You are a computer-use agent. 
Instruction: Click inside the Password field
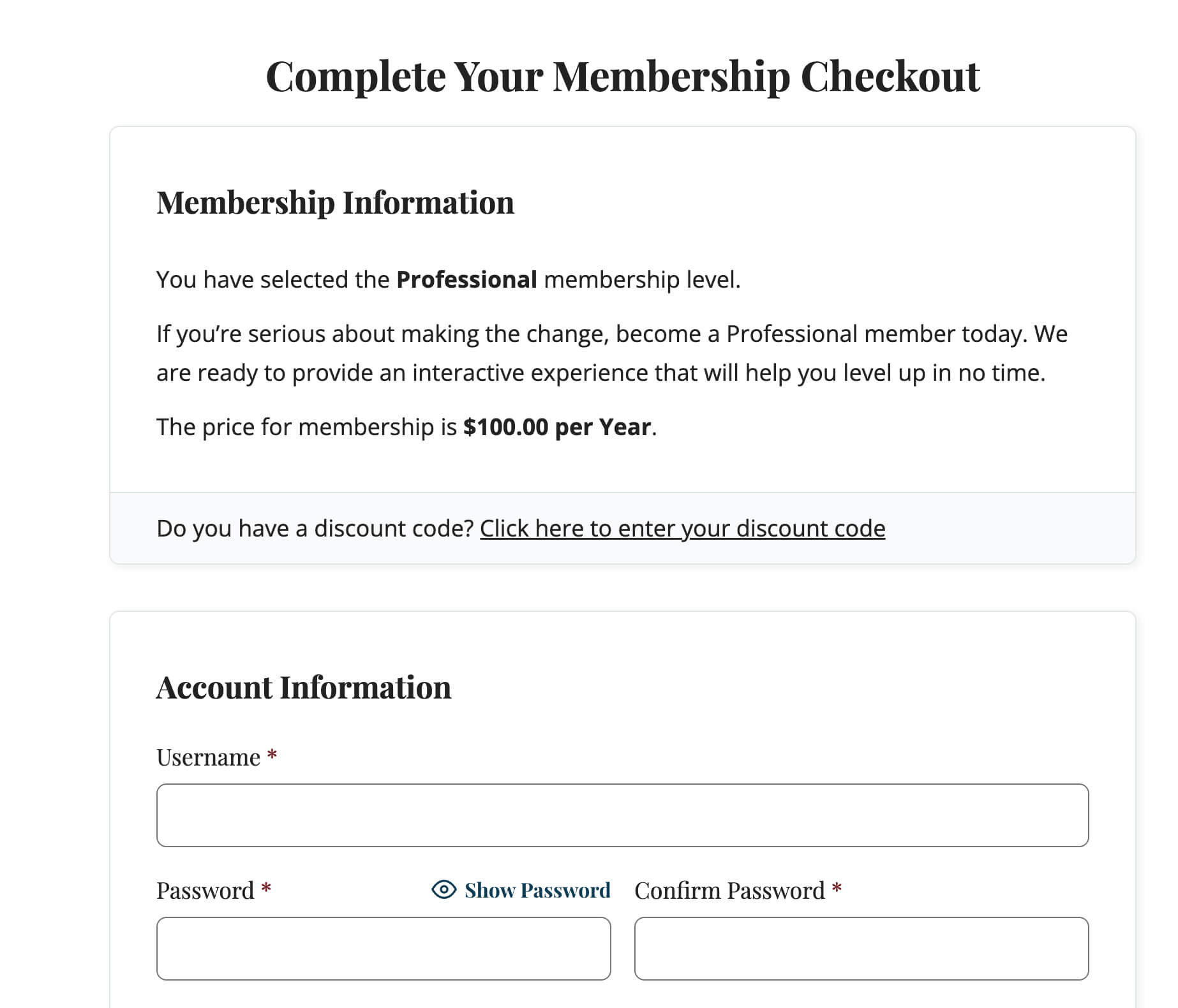[383, 949]
